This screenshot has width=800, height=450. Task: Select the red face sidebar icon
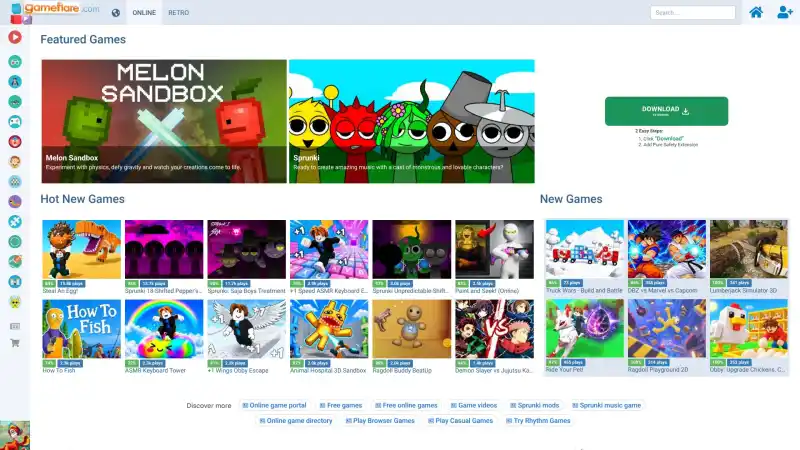click(15, 141)
